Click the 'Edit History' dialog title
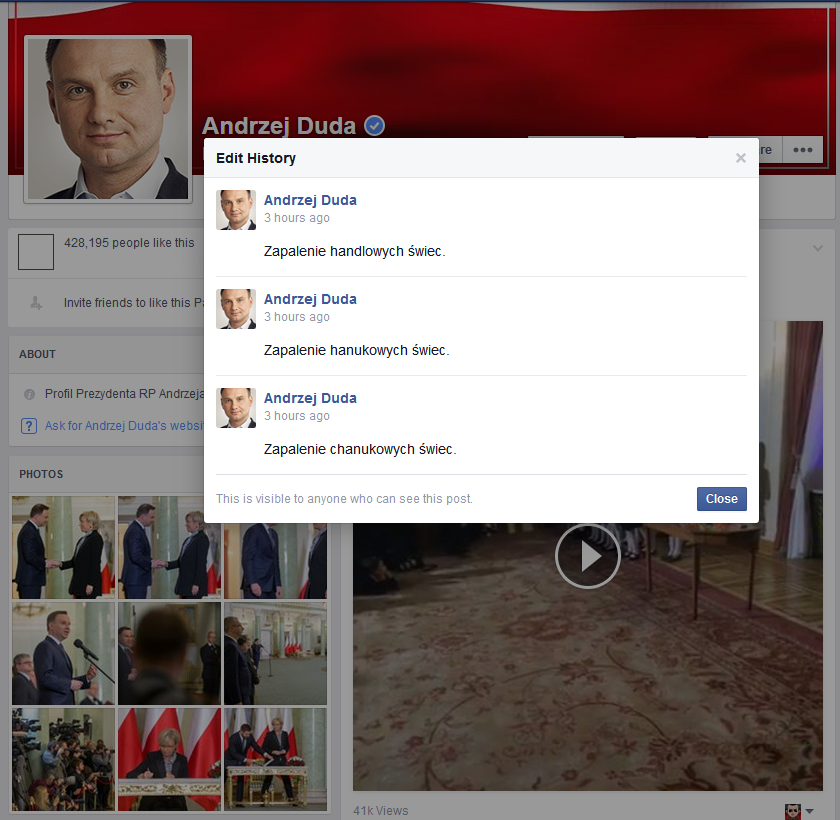 click(x=256, y=158)
